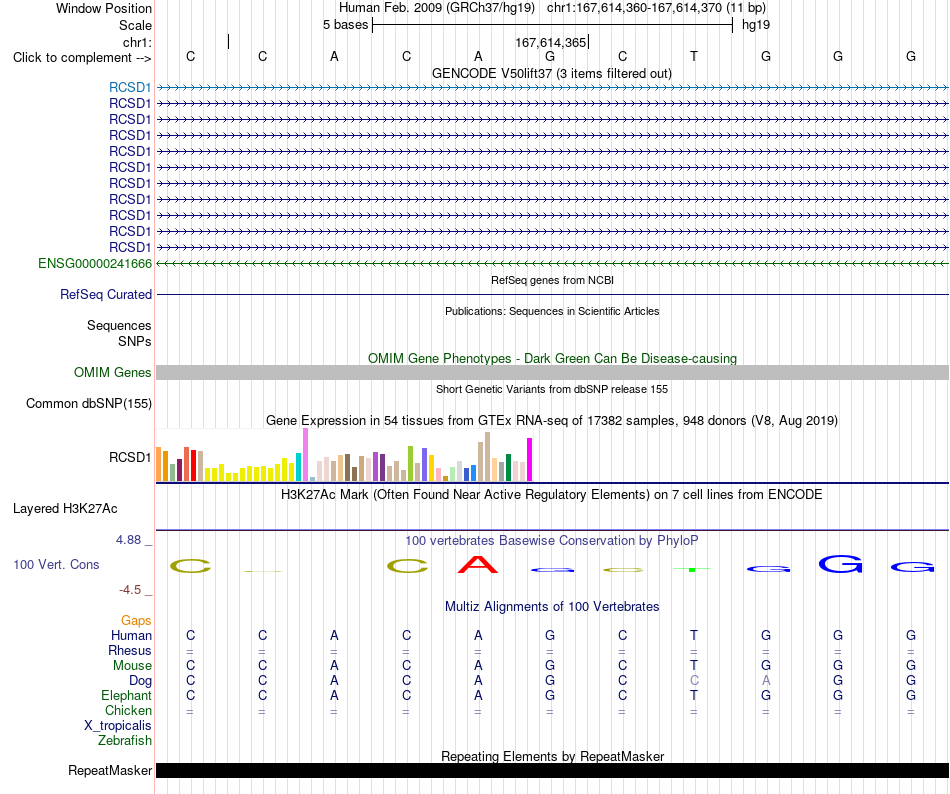Click the tallest violet GTEx expression bar

pyautogui.click(x=305, y=455)
